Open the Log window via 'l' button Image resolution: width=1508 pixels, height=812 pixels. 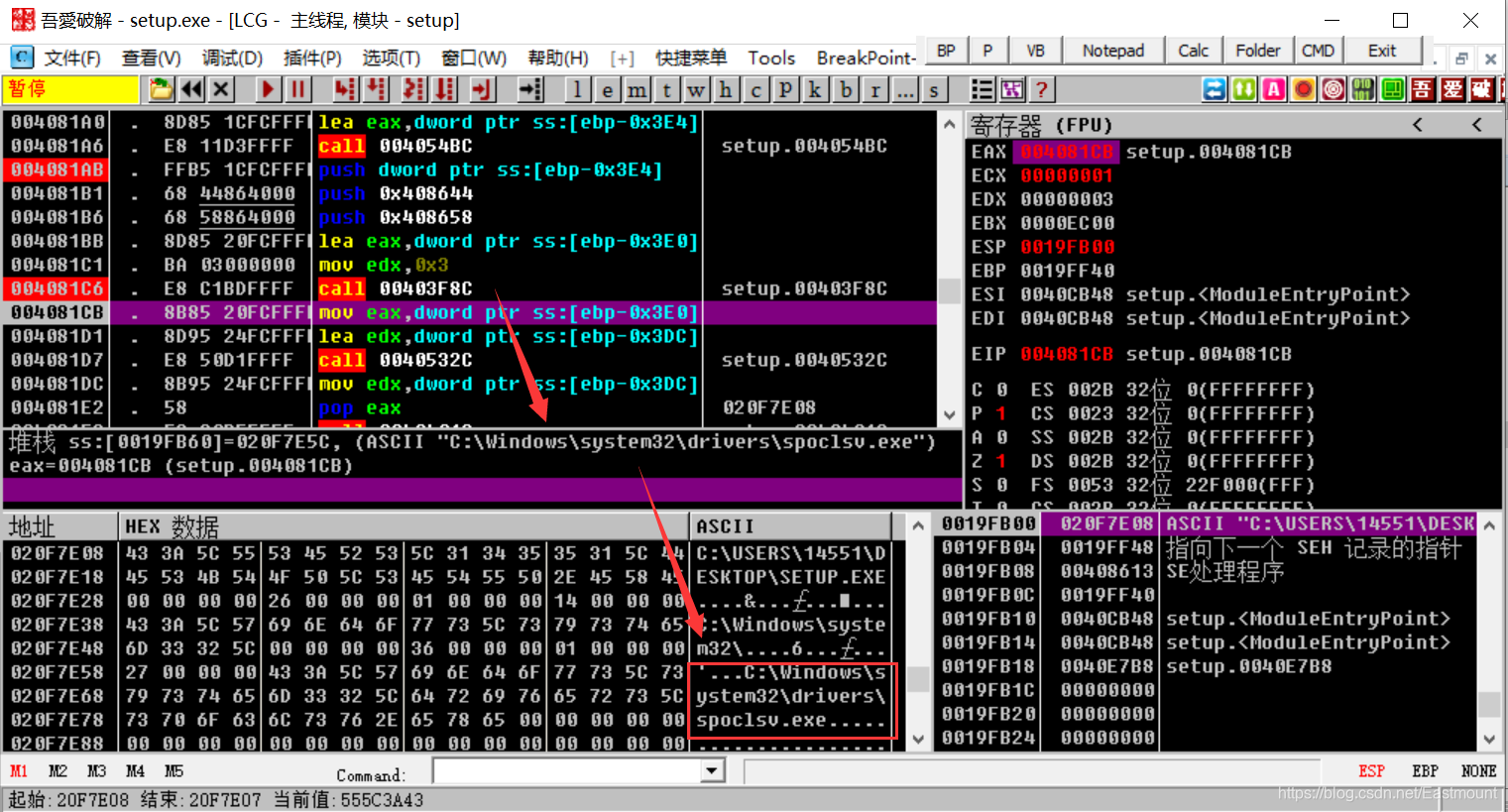[577, 89]
